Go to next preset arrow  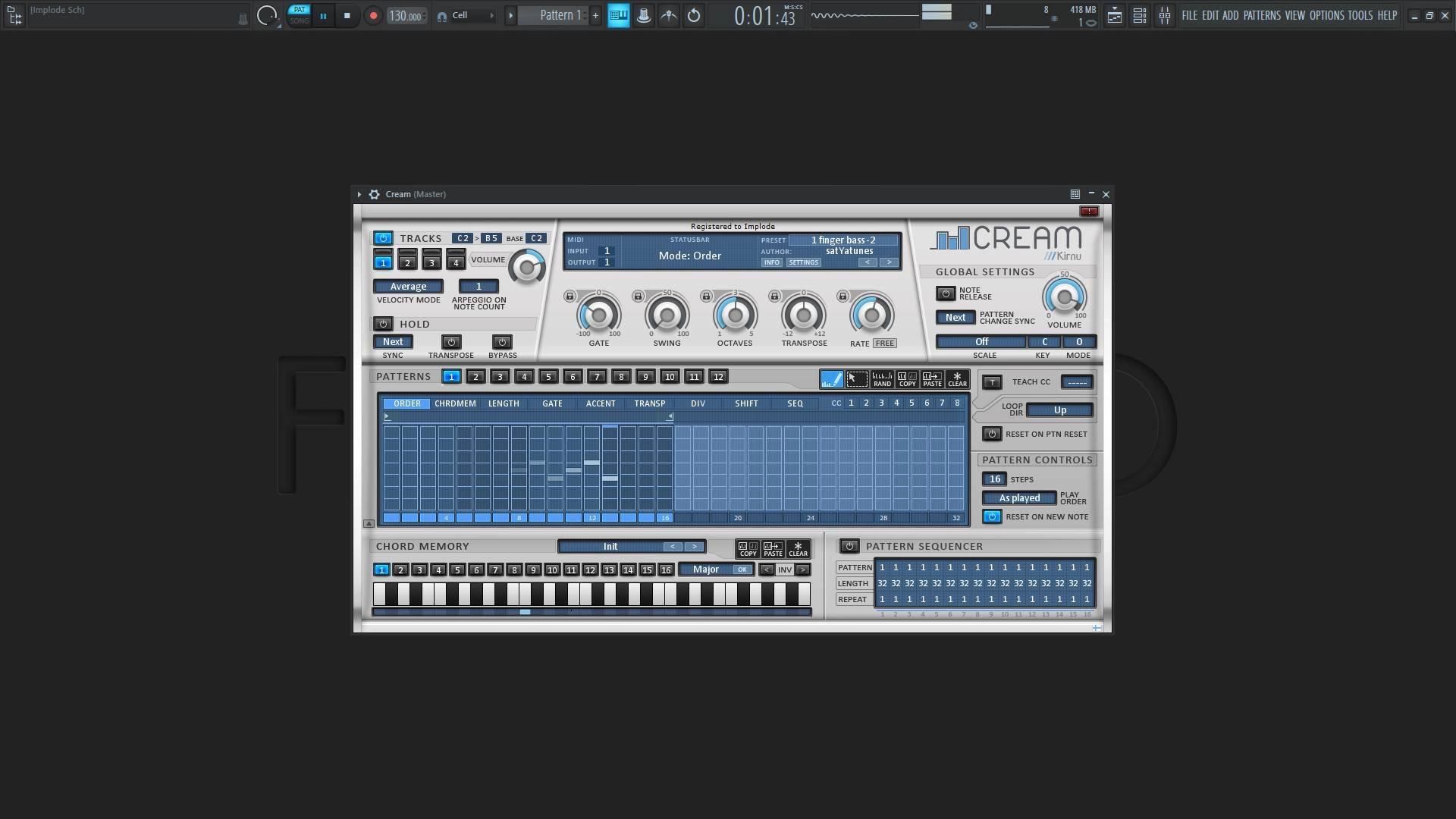[x=889, y=262]
